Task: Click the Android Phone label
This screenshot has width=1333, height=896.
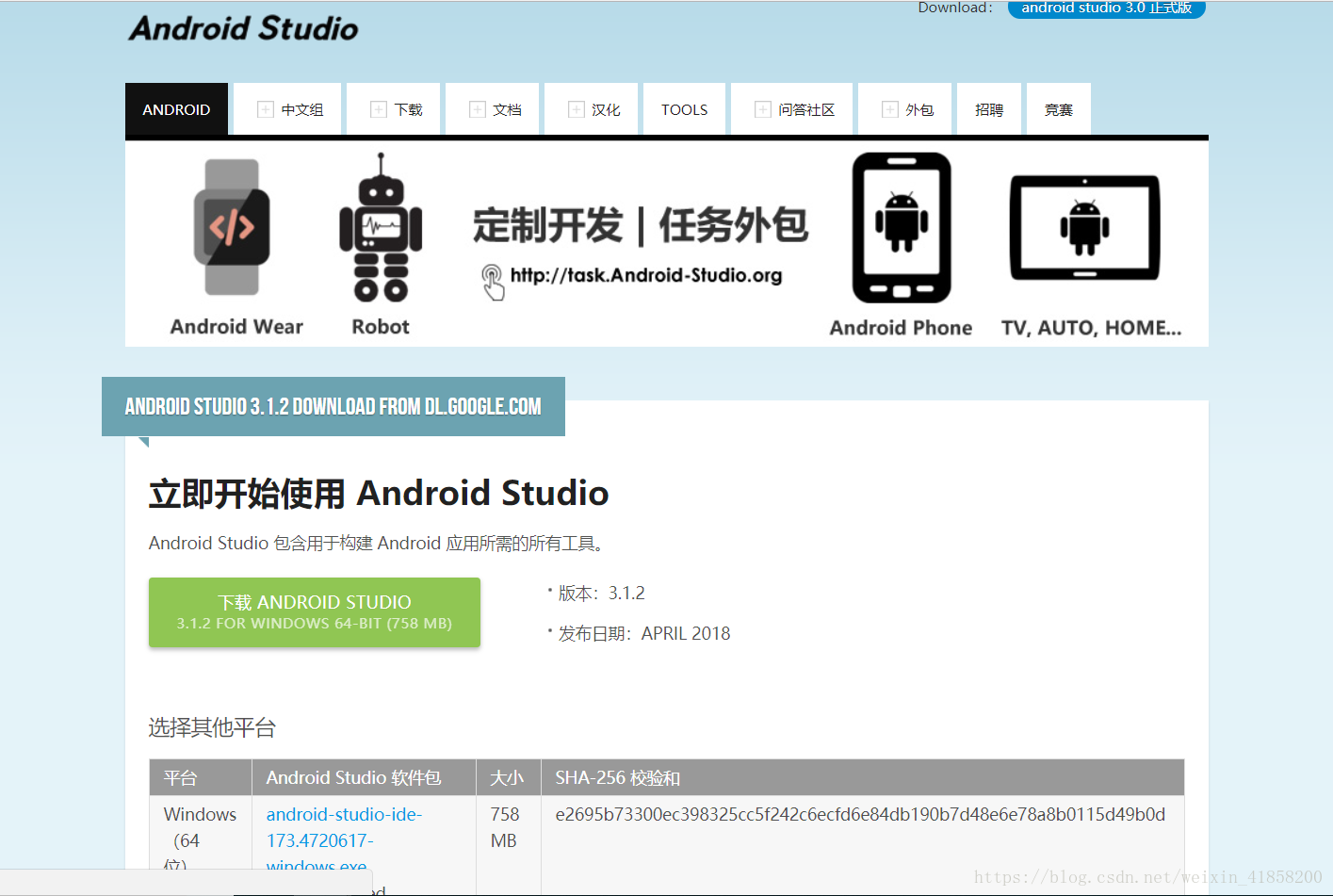Action: pos(901,328)
